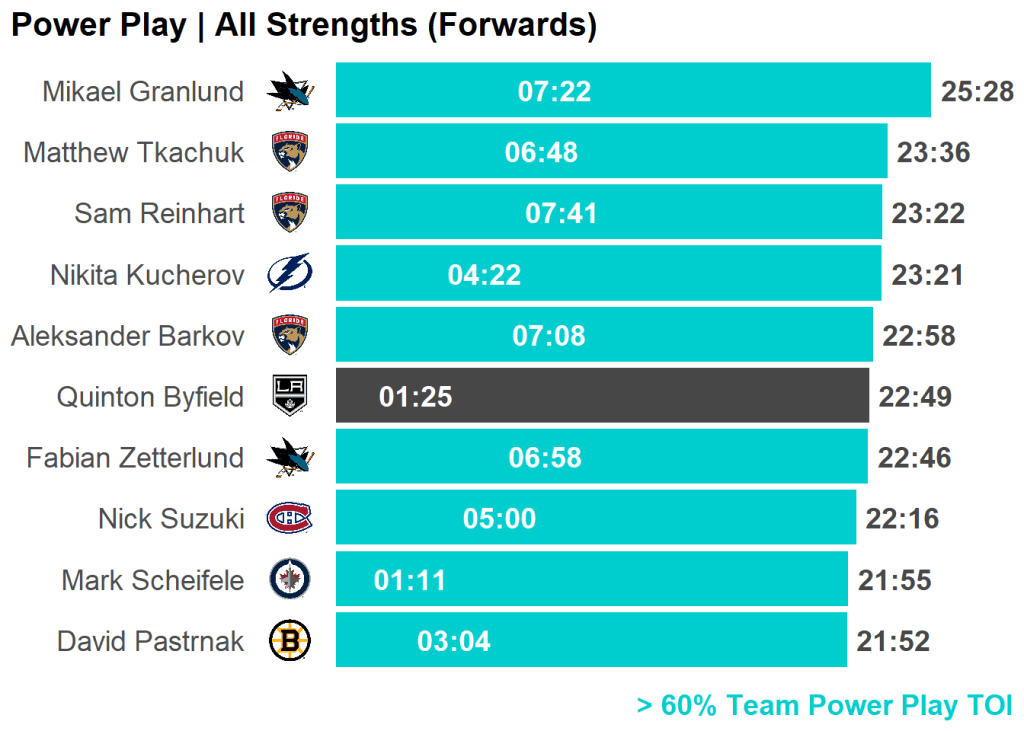The image size is (1024, 731).
Task: Select the Sharks logo beside Fabian Zetterlund
Action: point(290,457)
